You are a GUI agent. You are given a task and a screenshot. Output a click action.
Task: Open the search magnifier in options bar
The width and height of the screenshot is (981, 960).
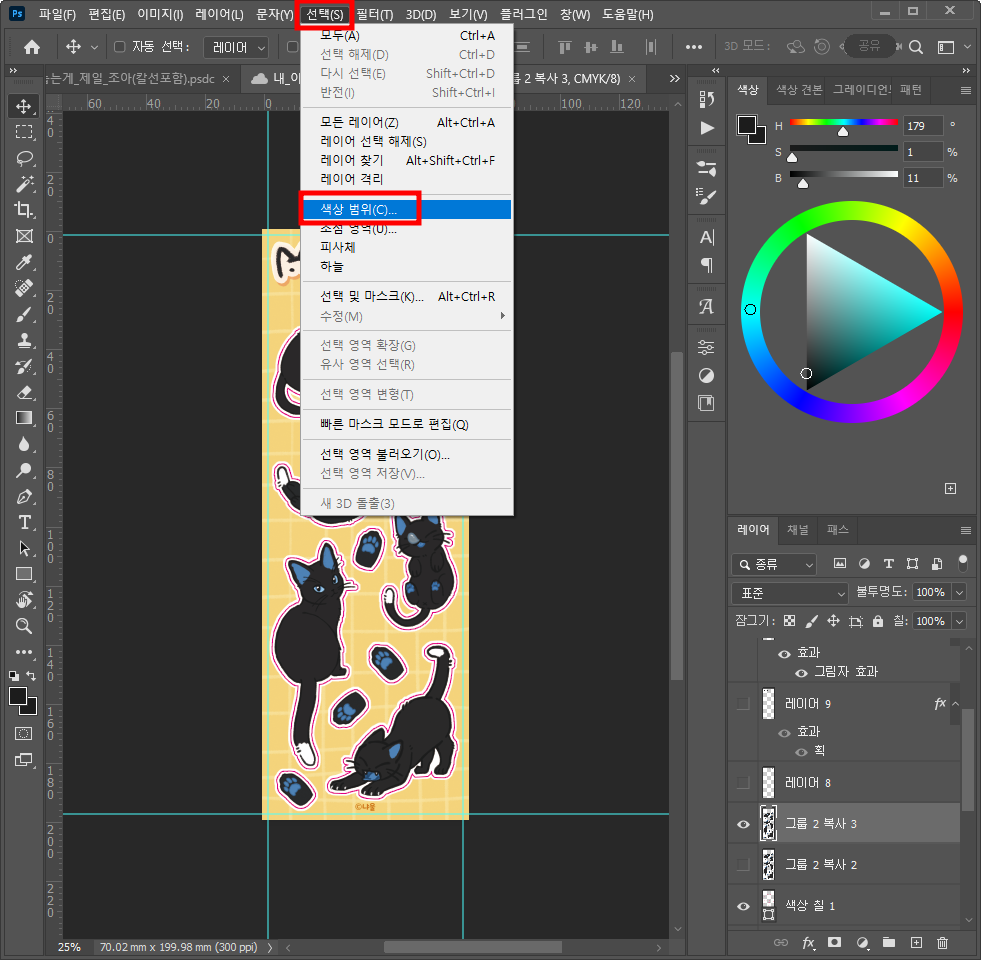coord(915,47)
